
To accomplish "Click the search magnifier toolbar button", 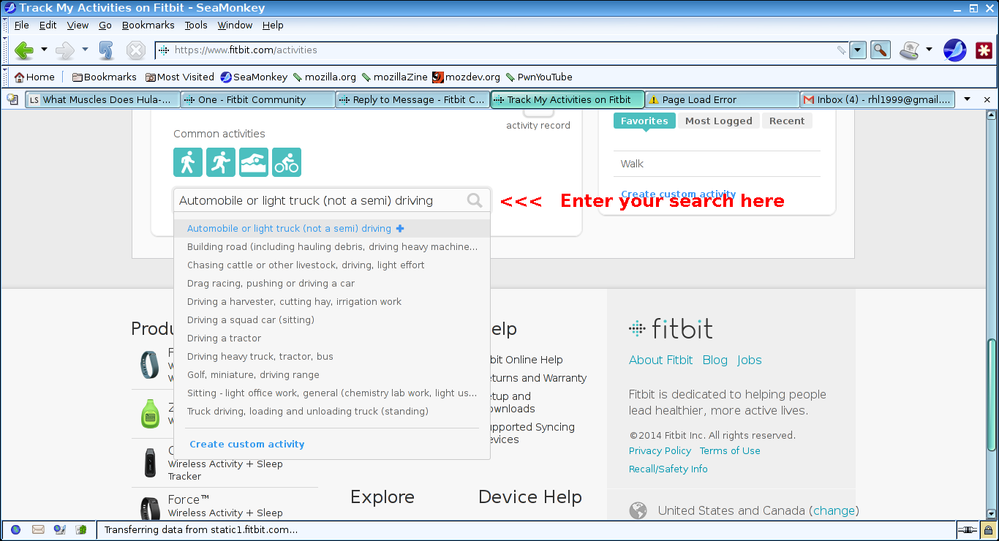I will pos(880,50).
